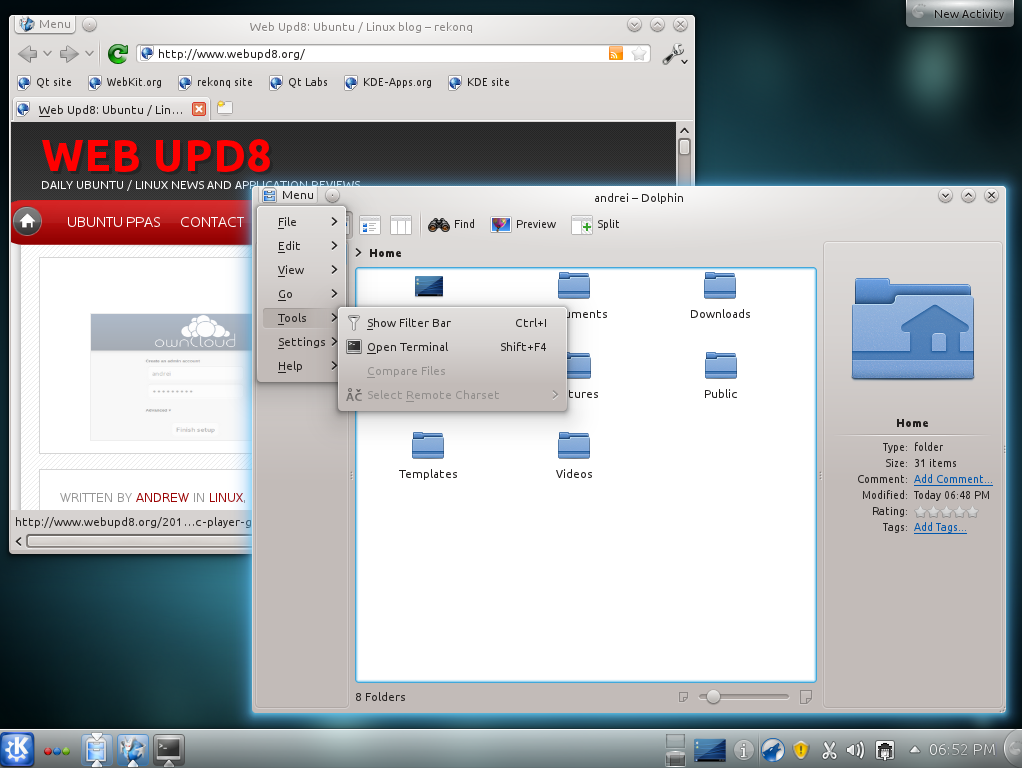Click New Activity button
Viewport: 1022px width, 768px height.
click(961, 14)
